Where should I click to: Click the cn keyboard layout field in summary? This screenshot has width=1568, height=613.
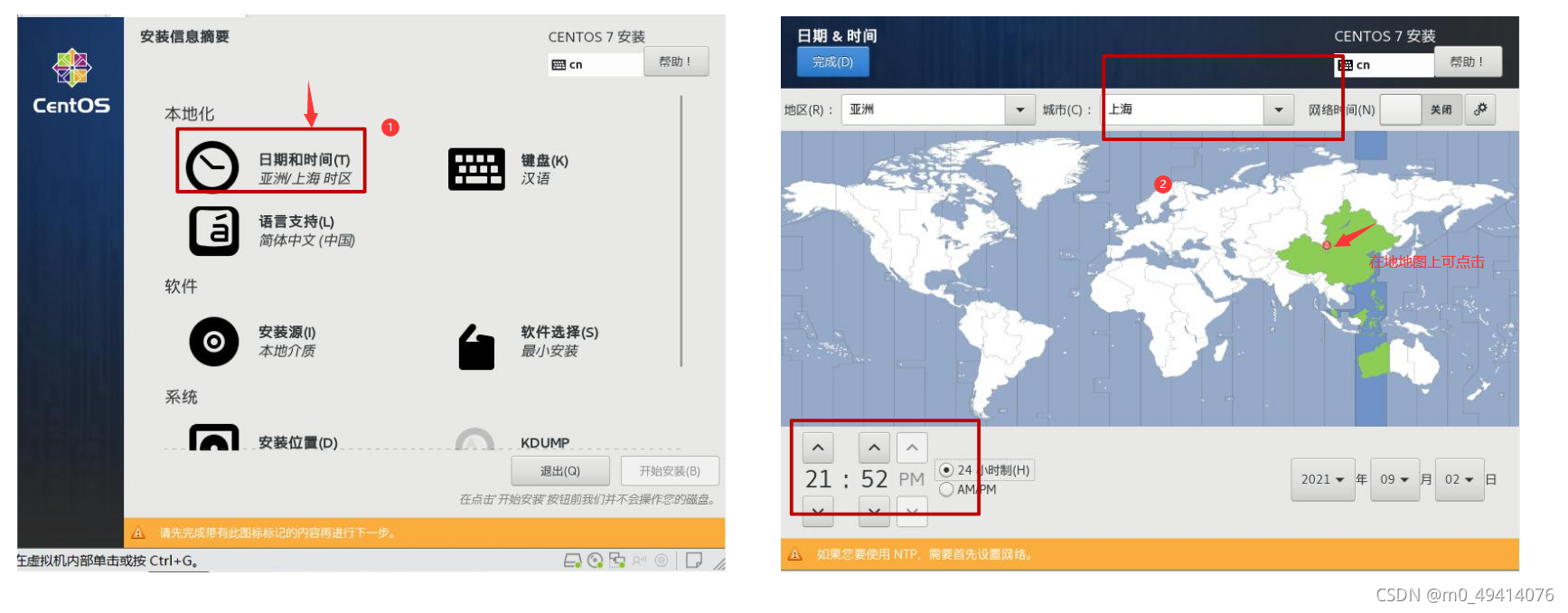coord(596,65)
